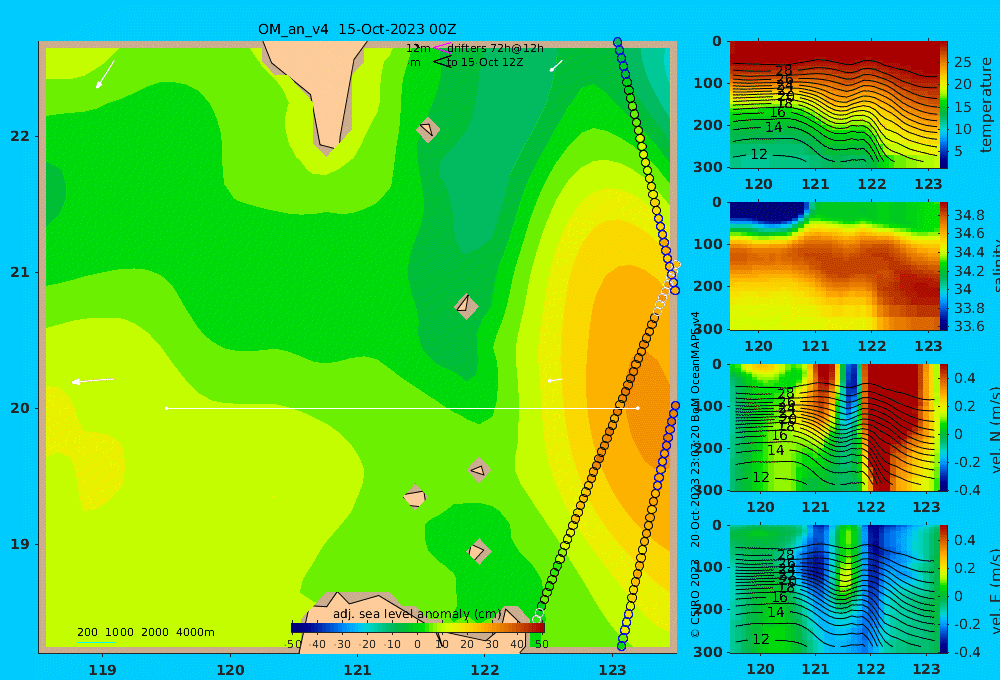Click the island marker just west of longitude 122 near 19.5N
This screenshot has width=1000, height=680.
pos(478,470)
